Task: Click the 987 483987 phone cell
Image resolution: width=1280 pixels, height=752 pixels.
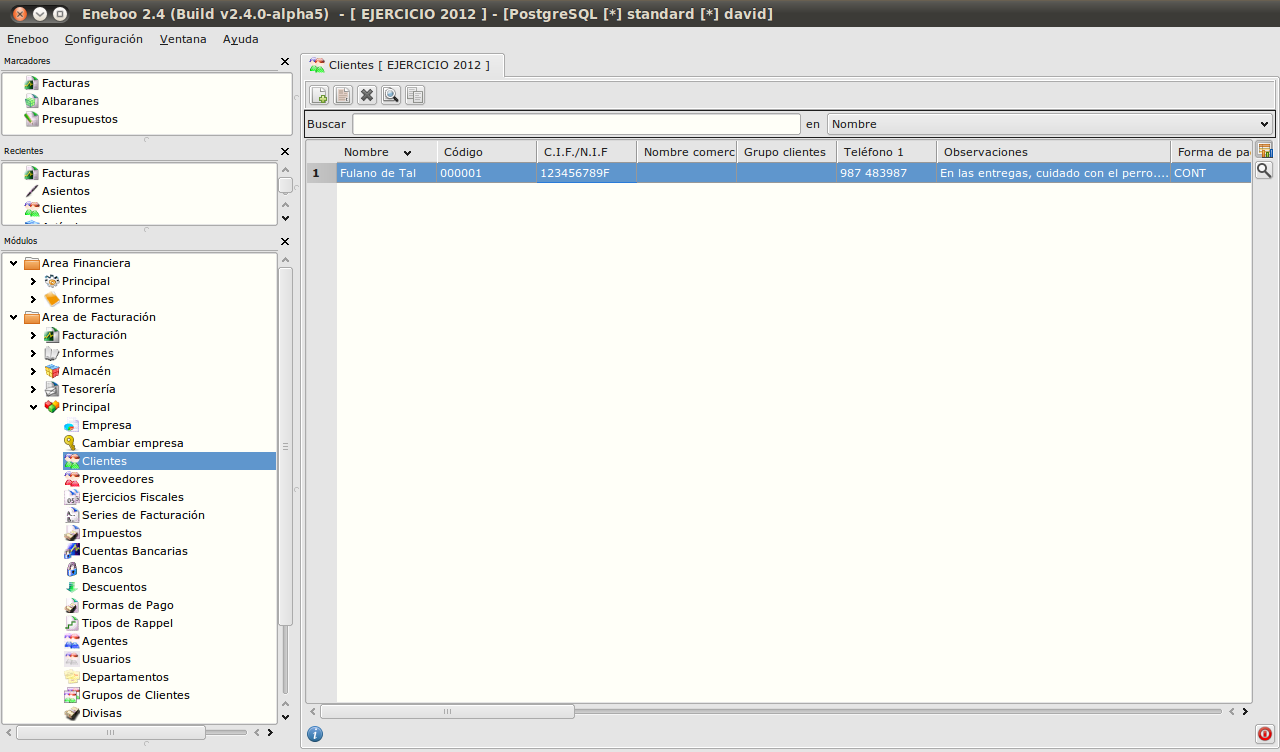Action: (887, 173)
